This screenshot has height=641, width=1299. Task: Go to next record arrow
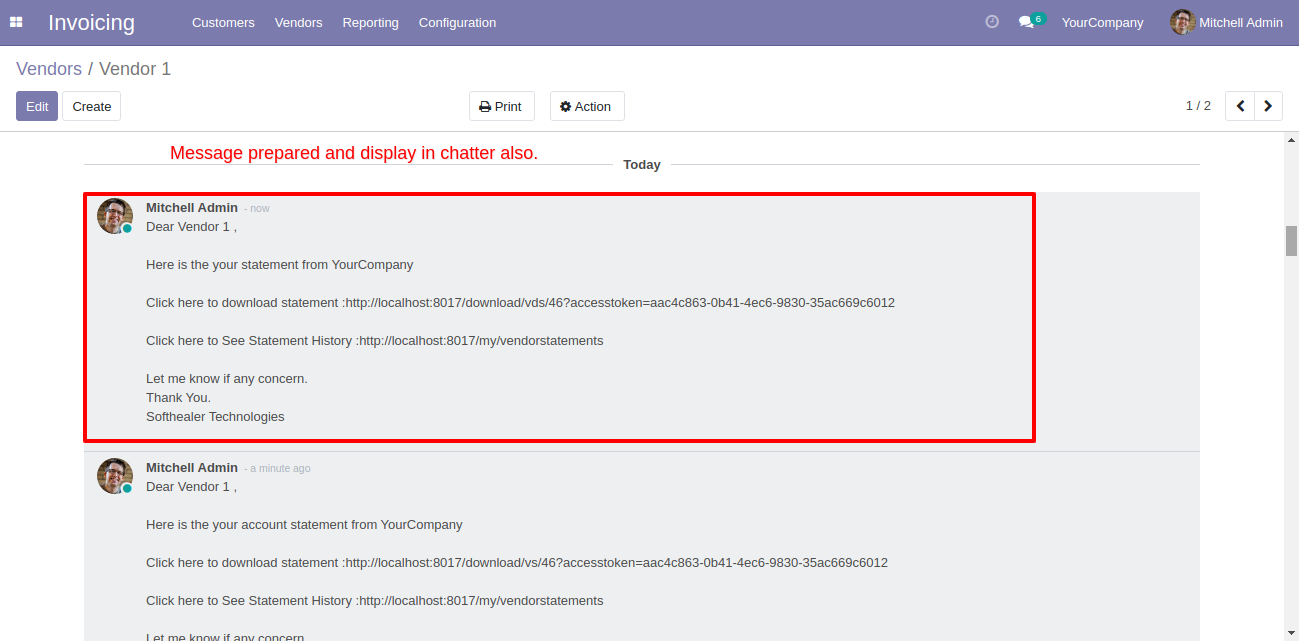tap(1269, 106)
